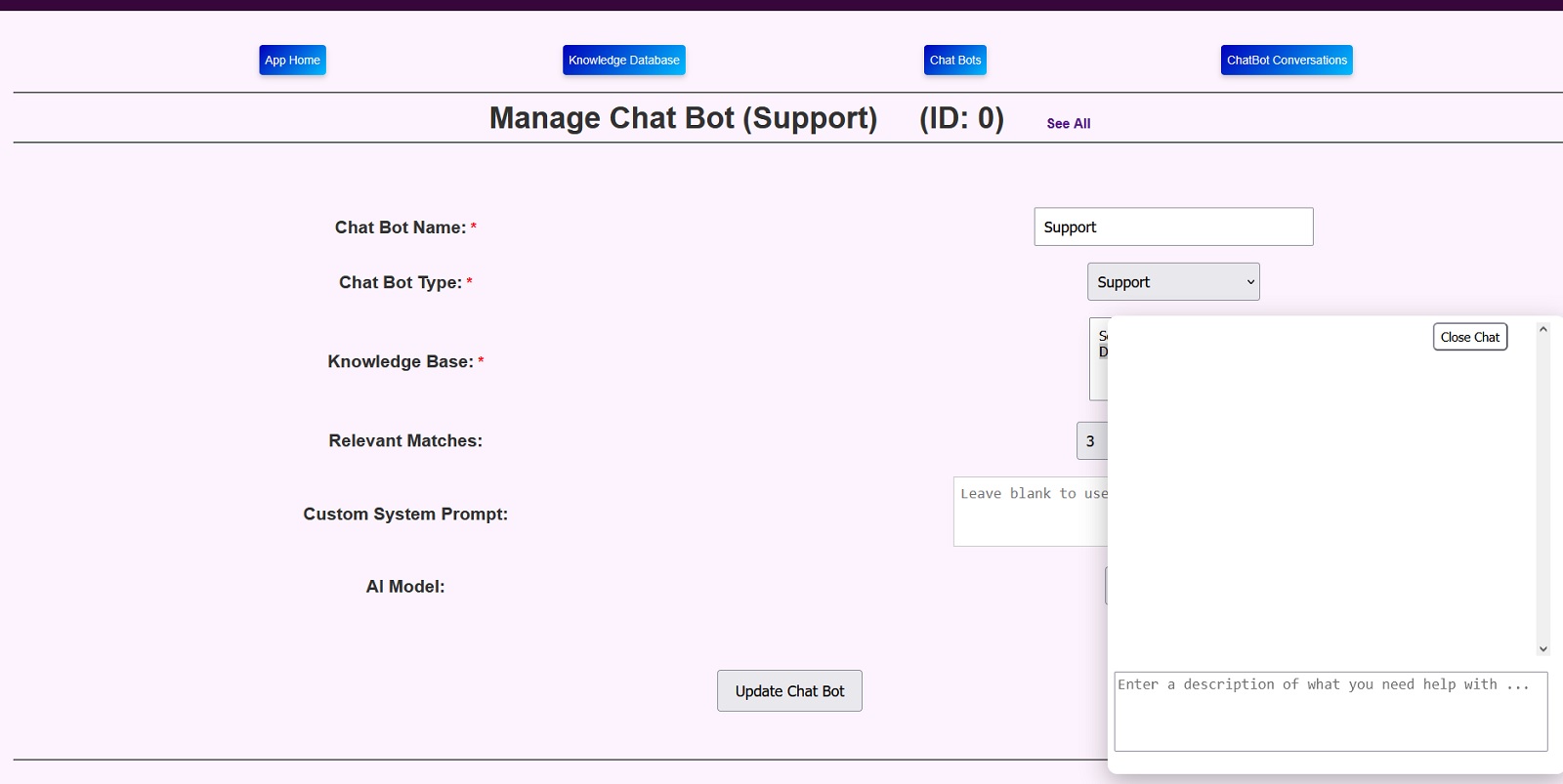Click the Chat Bot Name label
The width and height of the screenshot is (1563, 784).
click(400, 227)
